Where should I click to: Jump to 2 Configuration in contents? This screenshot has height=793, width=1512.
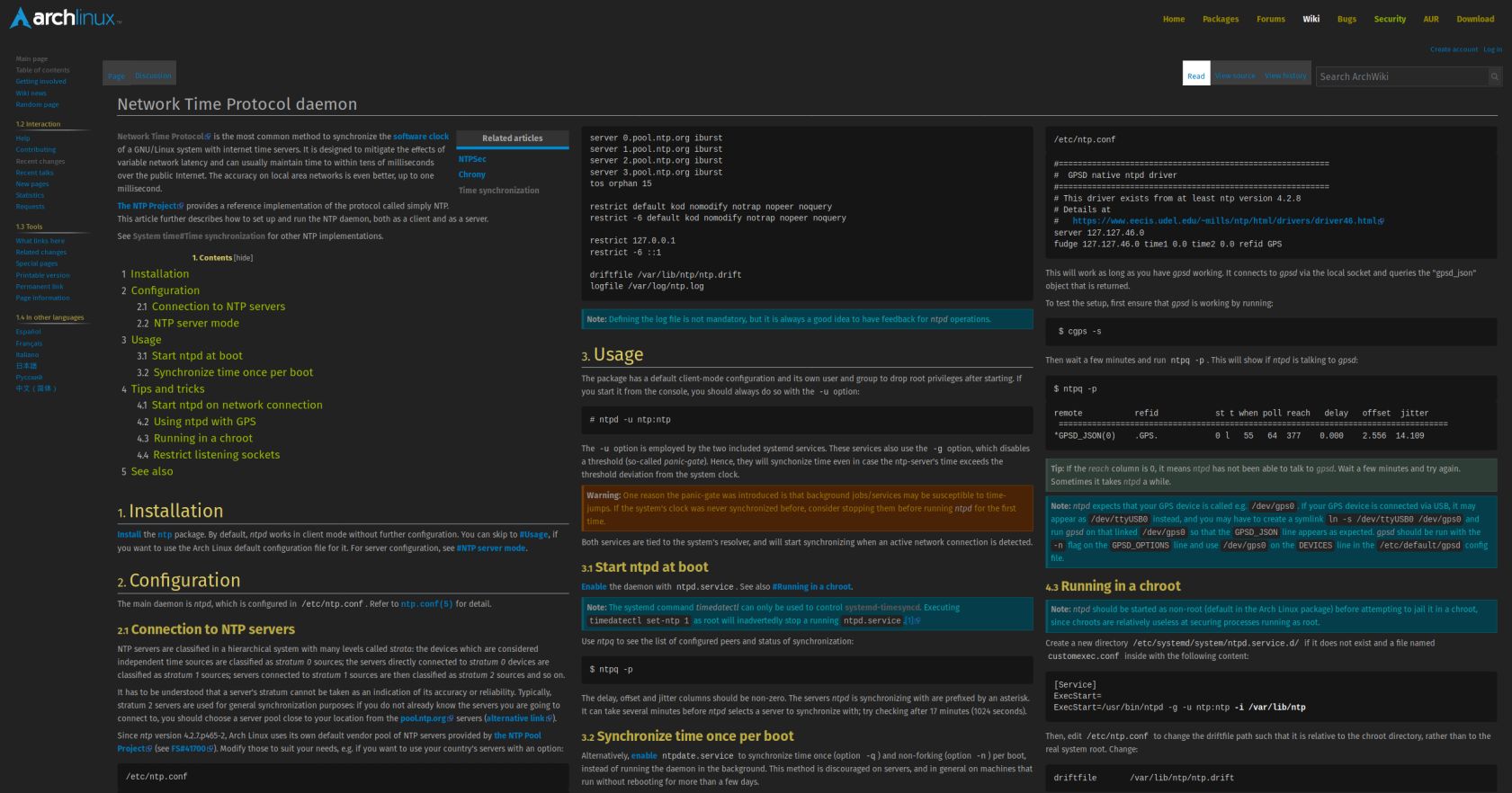160,290
